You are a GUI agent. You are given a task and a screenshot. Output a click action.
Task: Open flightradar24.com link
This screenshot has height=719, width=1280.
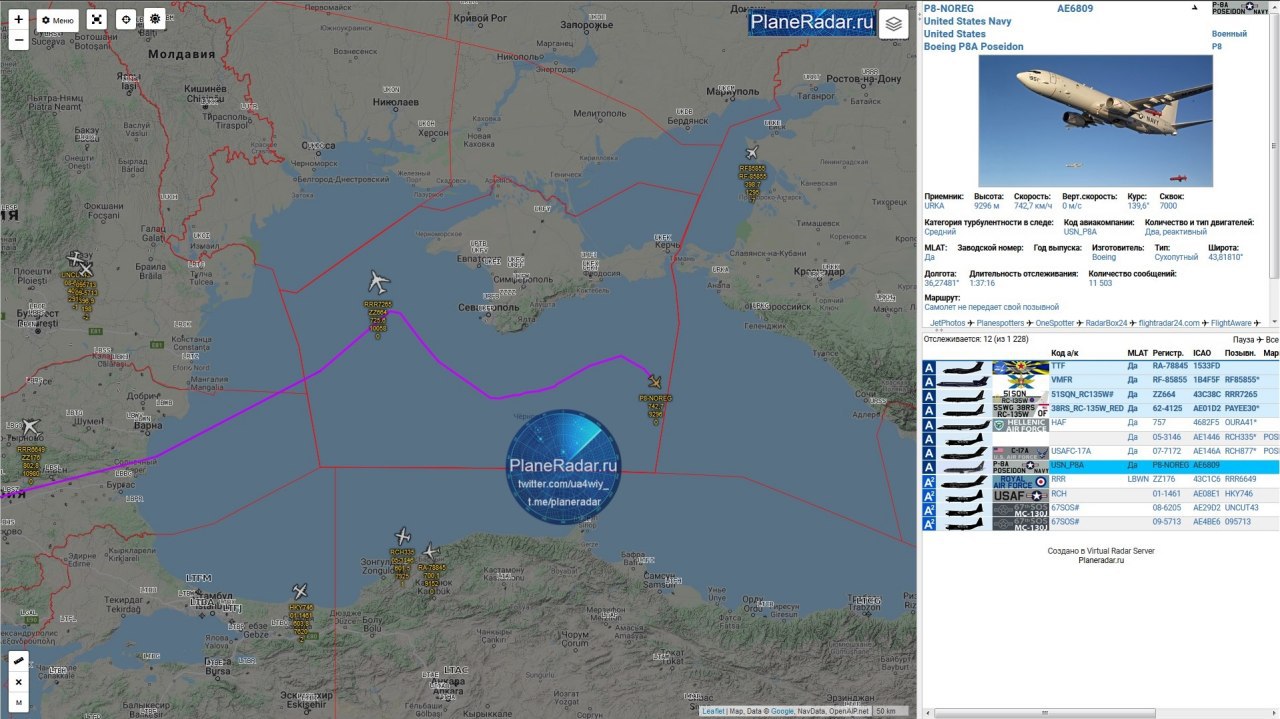[x=1169, y=323]
